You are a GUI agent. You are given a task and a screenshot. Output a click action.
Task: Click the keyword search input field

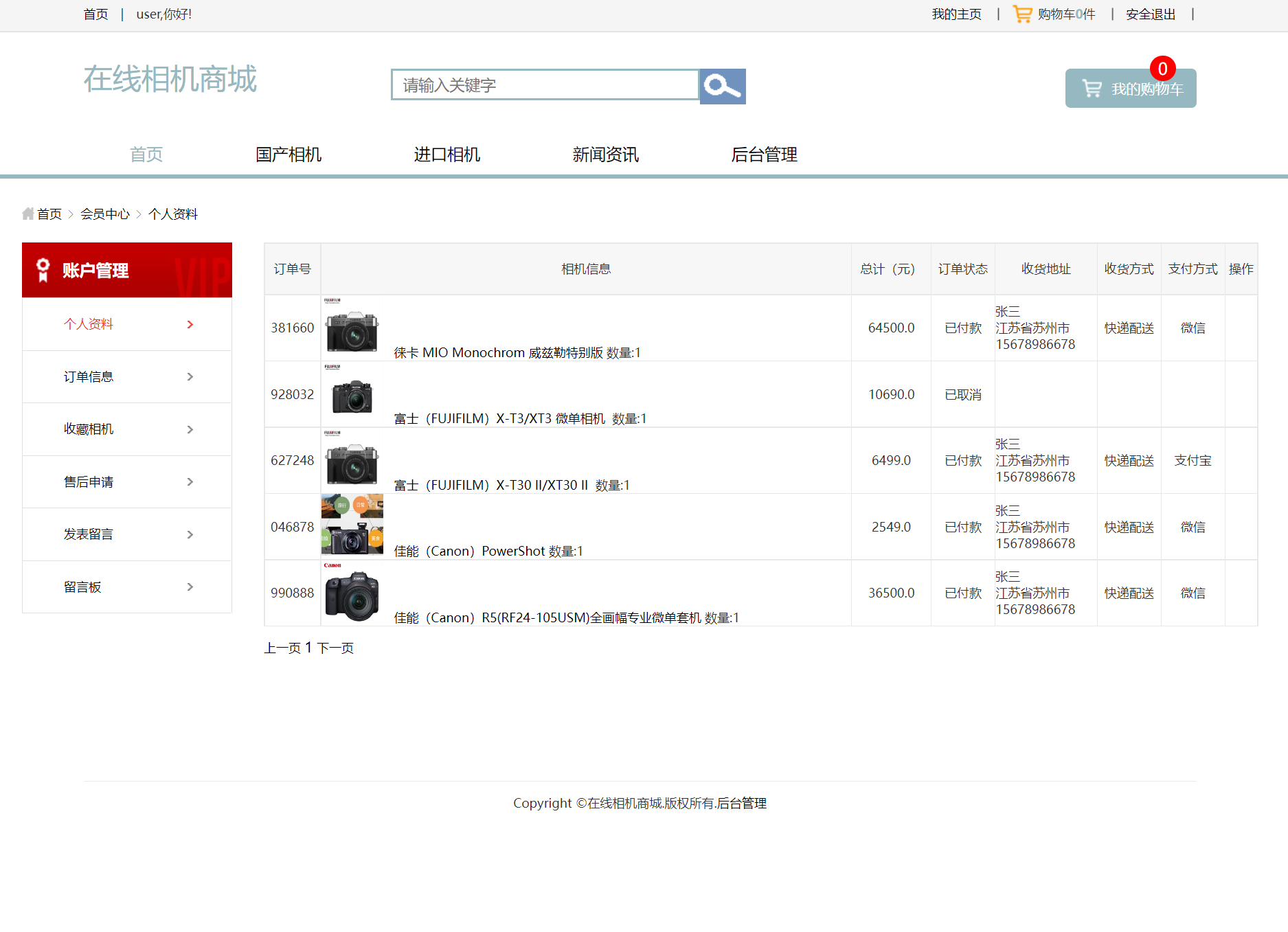[543, 84]
